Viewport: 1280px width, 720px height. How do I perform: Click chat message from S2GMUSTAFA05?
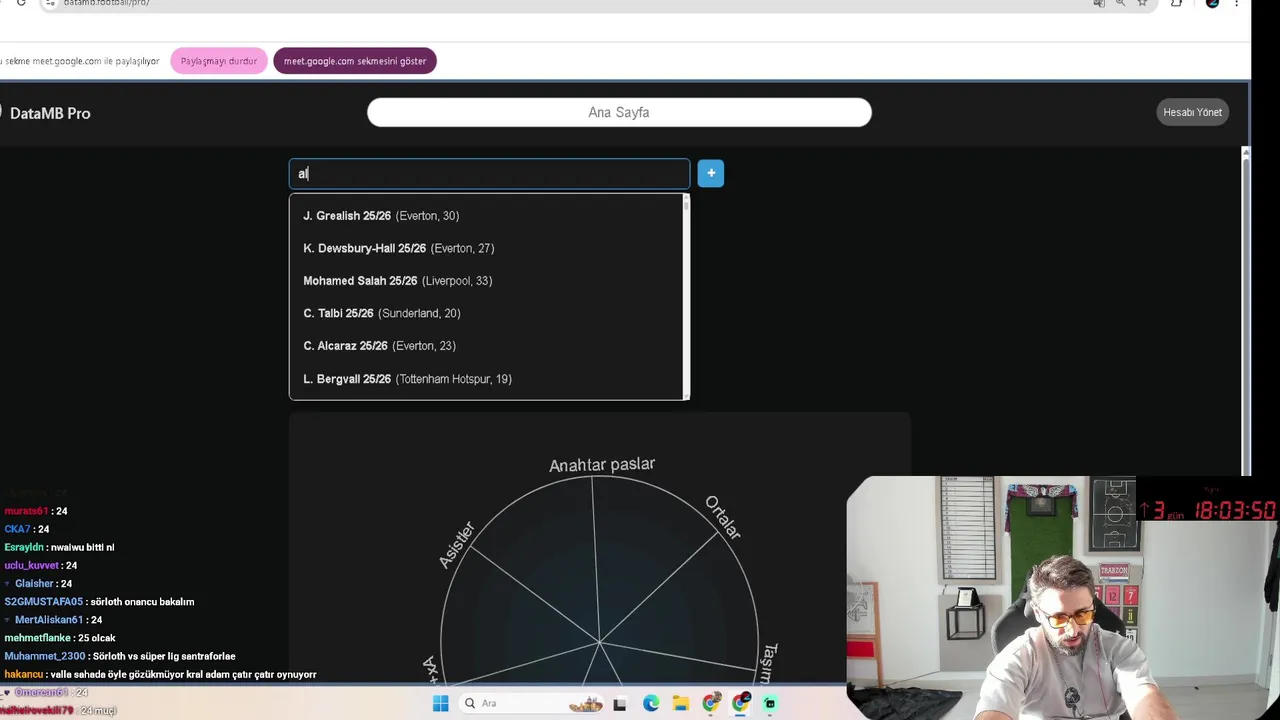click(x=99, y=602)
